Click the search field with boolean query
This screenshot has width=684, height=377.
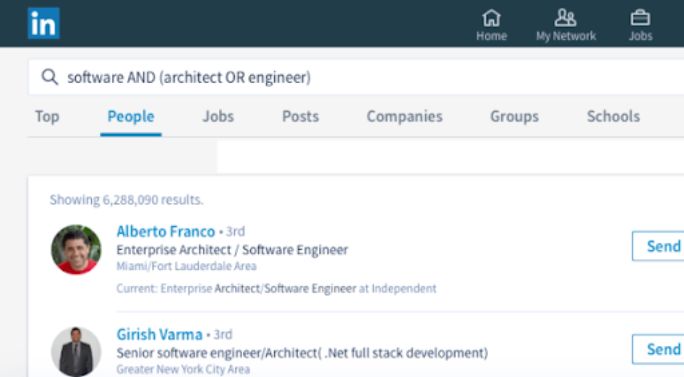pos(356,77)
